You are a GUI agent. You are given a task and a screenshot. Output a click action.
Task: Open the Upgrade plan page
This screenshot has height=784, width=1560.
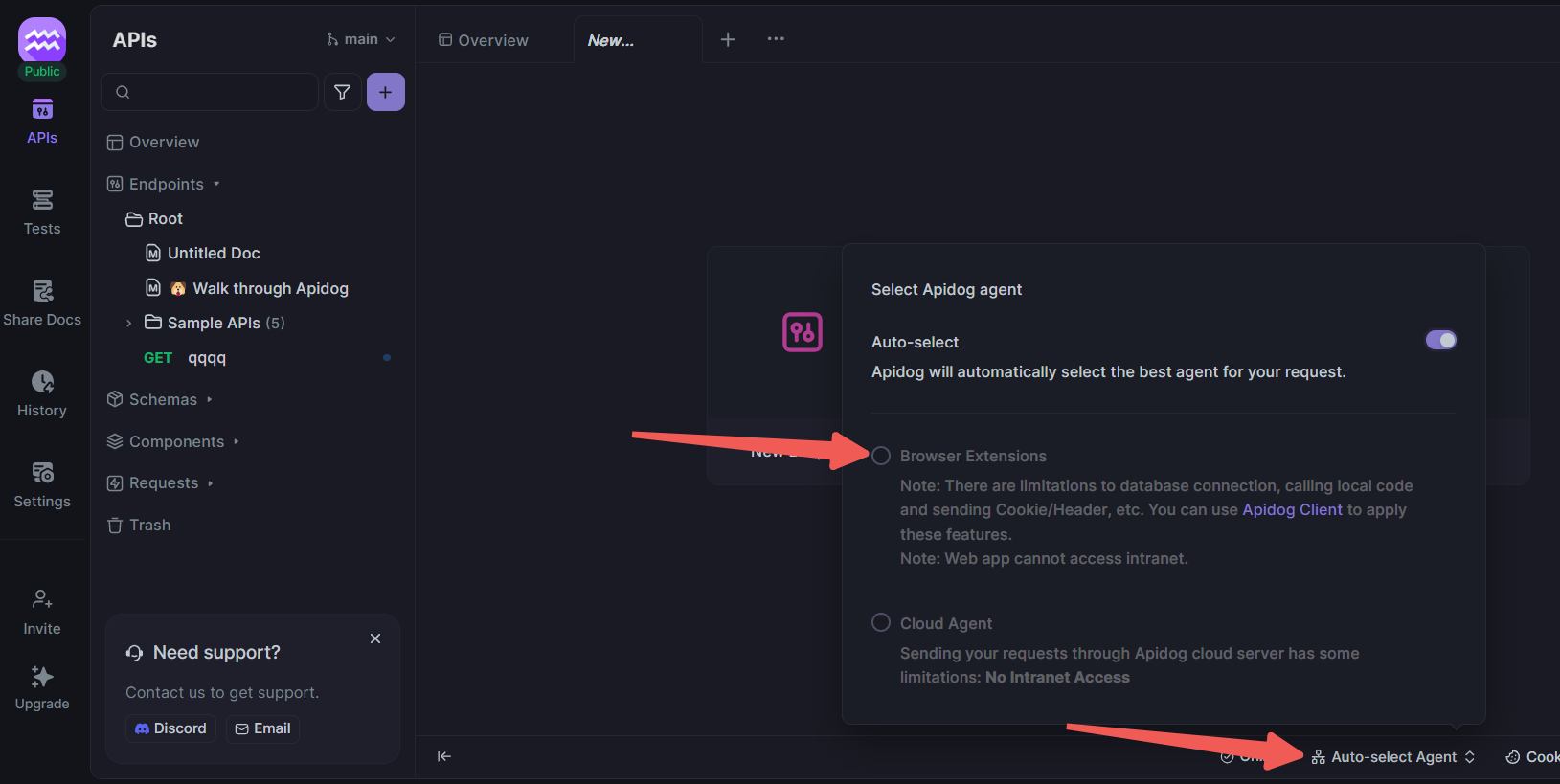(42, 687)
